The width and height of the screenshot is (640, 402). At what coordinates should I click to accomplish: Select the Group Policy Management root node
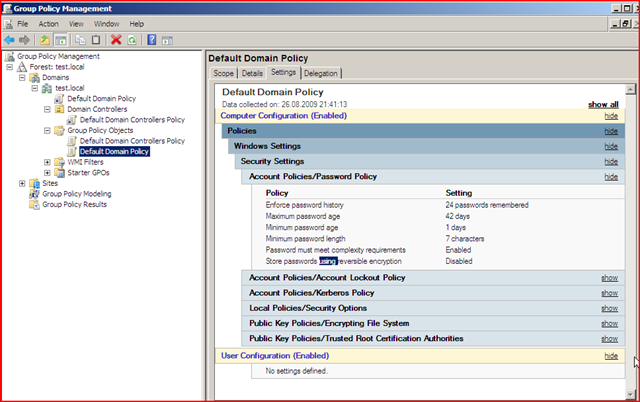tap(58, 56)
